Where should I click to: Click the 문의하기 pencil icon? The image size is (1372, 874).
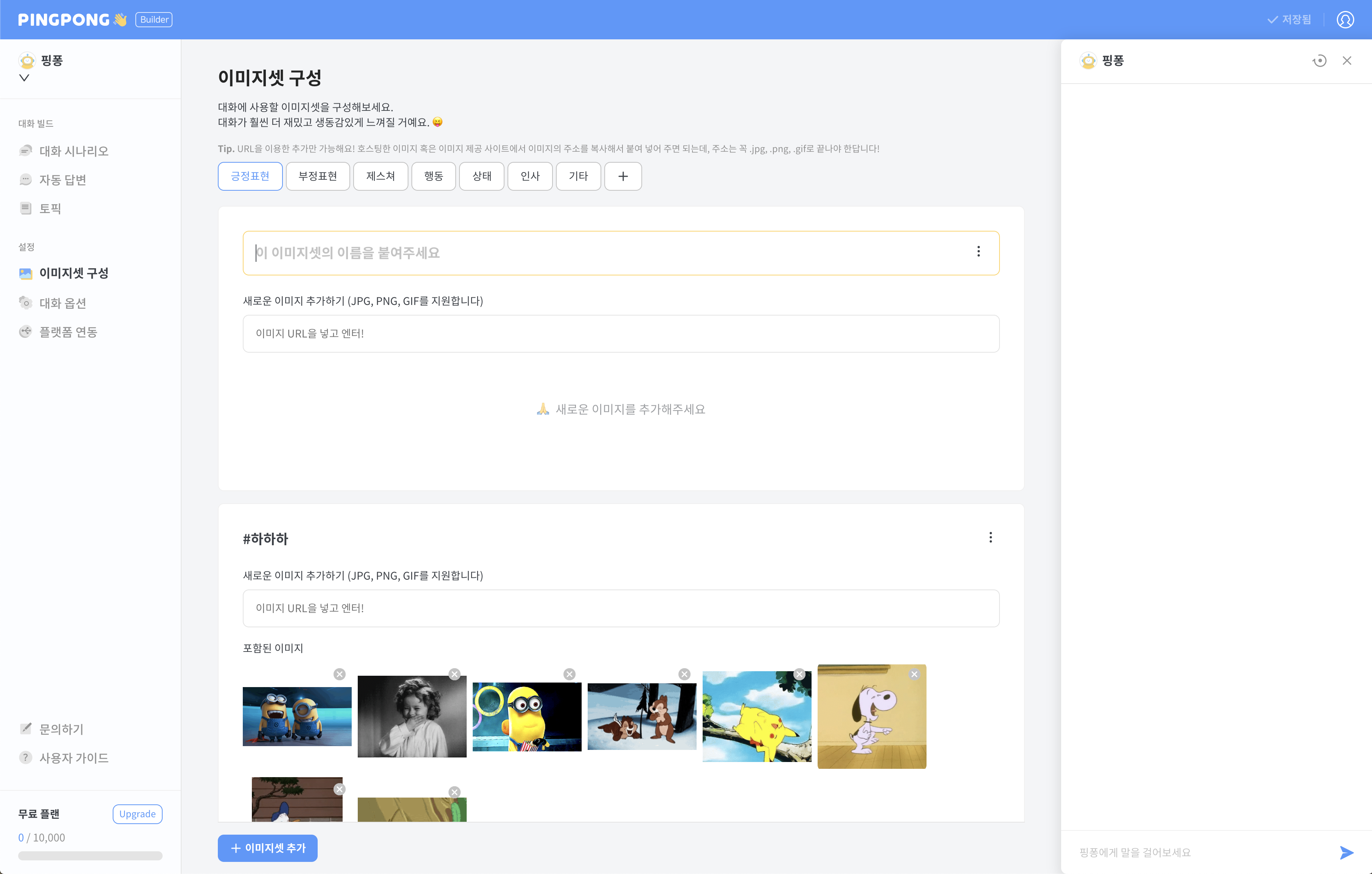(x=26, y=728)
